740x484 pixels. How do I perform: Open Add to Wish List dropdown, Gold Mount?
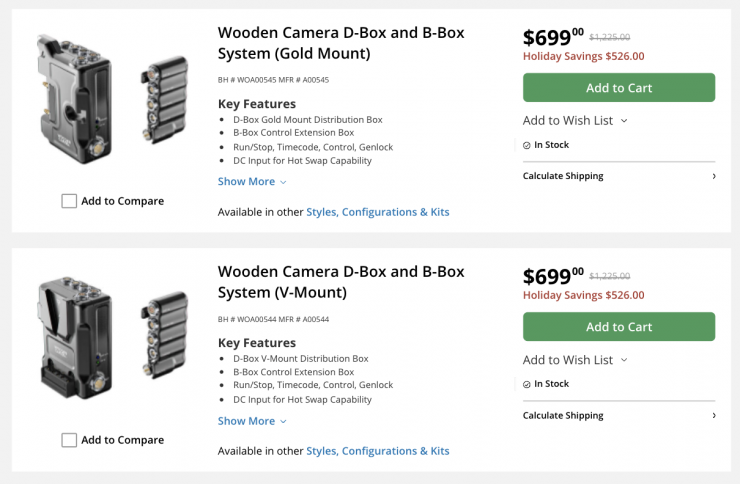click(575, 121)
